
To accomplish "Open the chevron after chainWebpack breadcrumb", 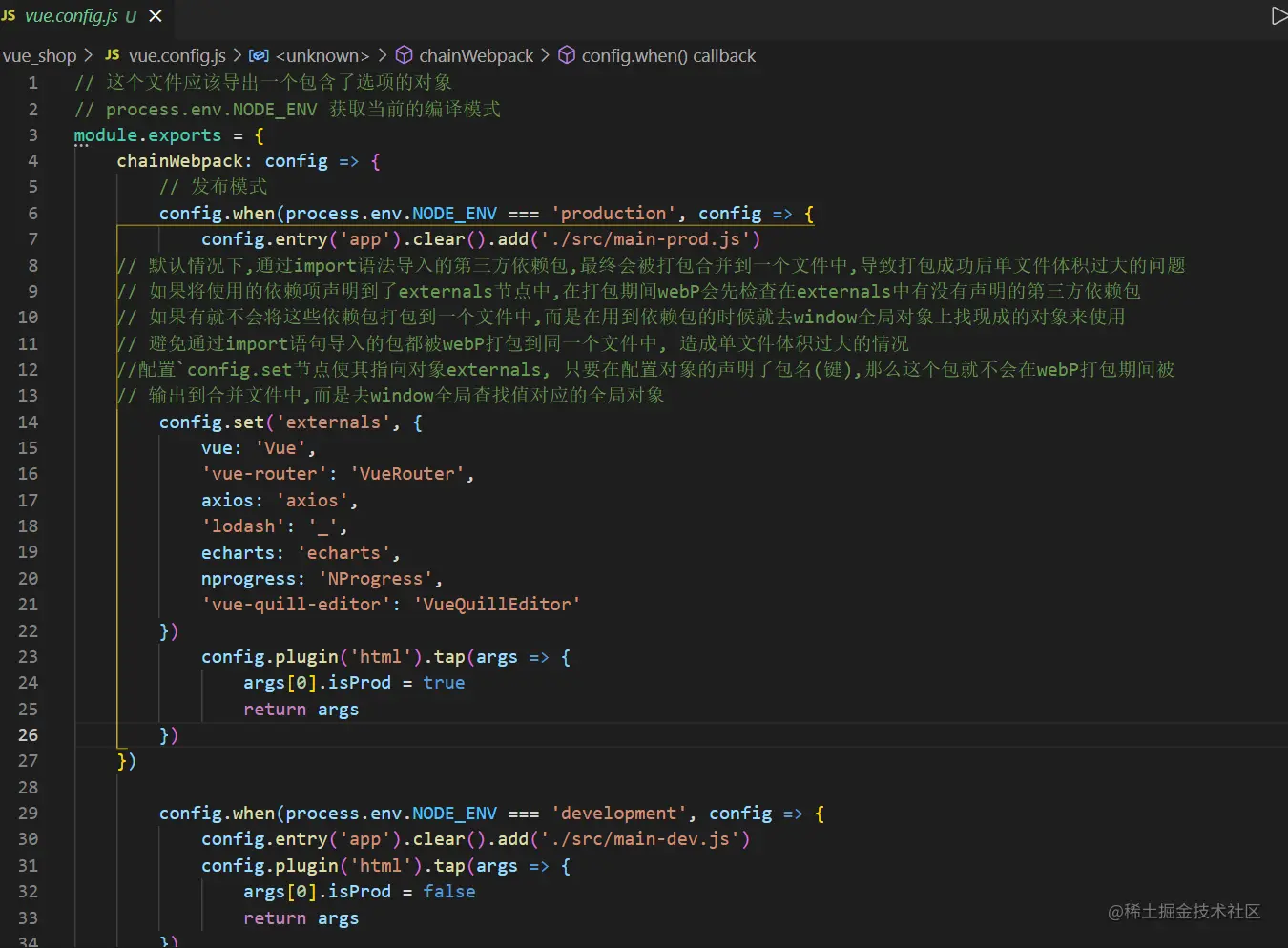I will coord(545,55).
